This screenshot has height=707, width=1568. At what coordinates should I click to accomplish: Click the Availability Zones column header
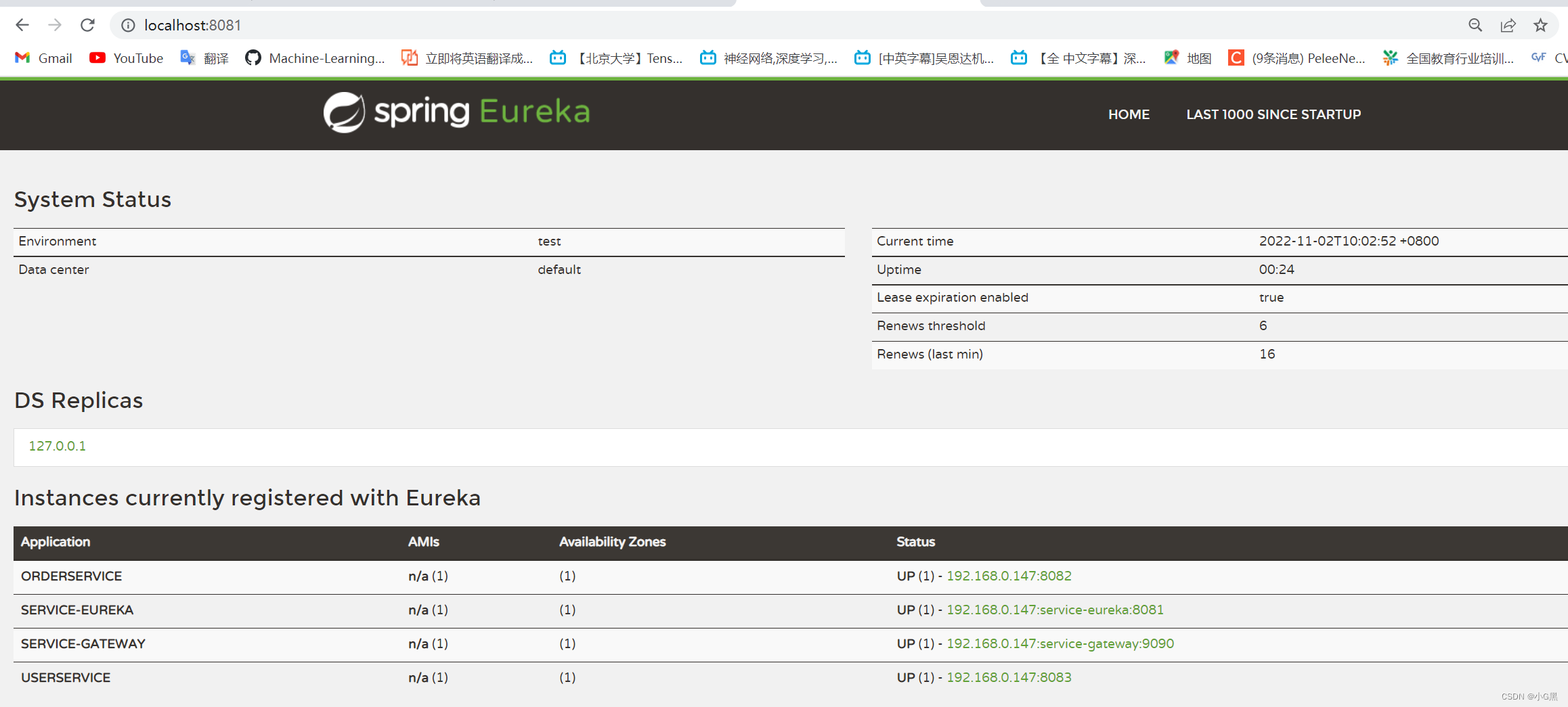click(x=613, y=542)
